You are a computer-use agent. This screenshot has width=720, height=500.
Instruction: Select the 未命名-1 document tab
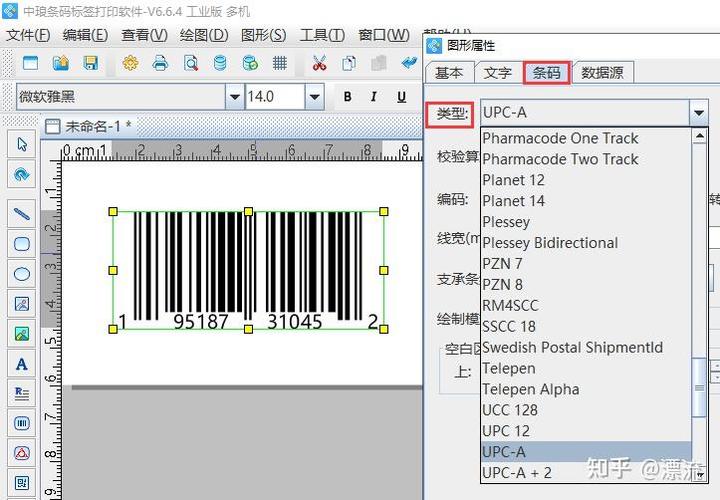click(x=90, y=126)
